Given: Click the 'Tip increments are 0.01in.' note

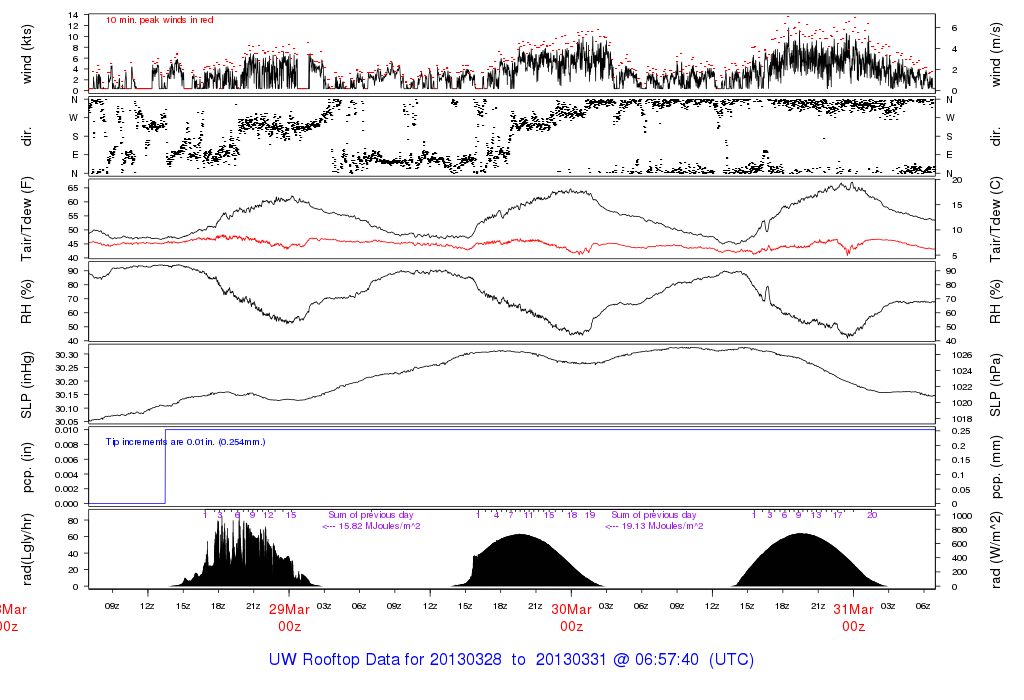Looking at the screenshot, I should (186, 440).
